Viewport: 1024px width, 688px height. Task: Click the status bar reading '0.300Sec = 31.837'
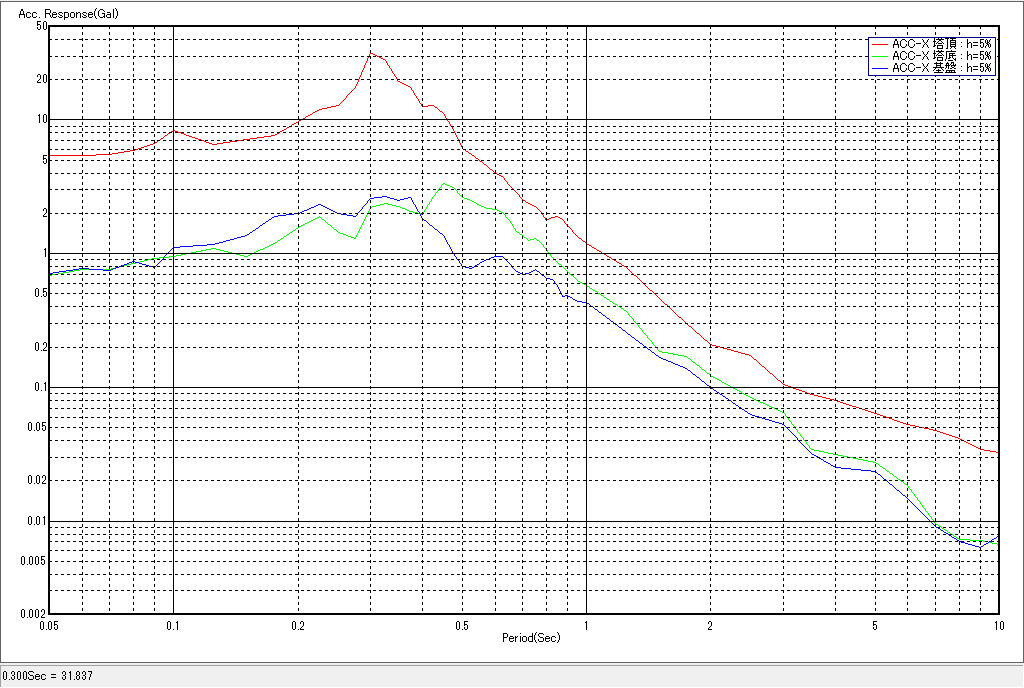tap(47, 676)
